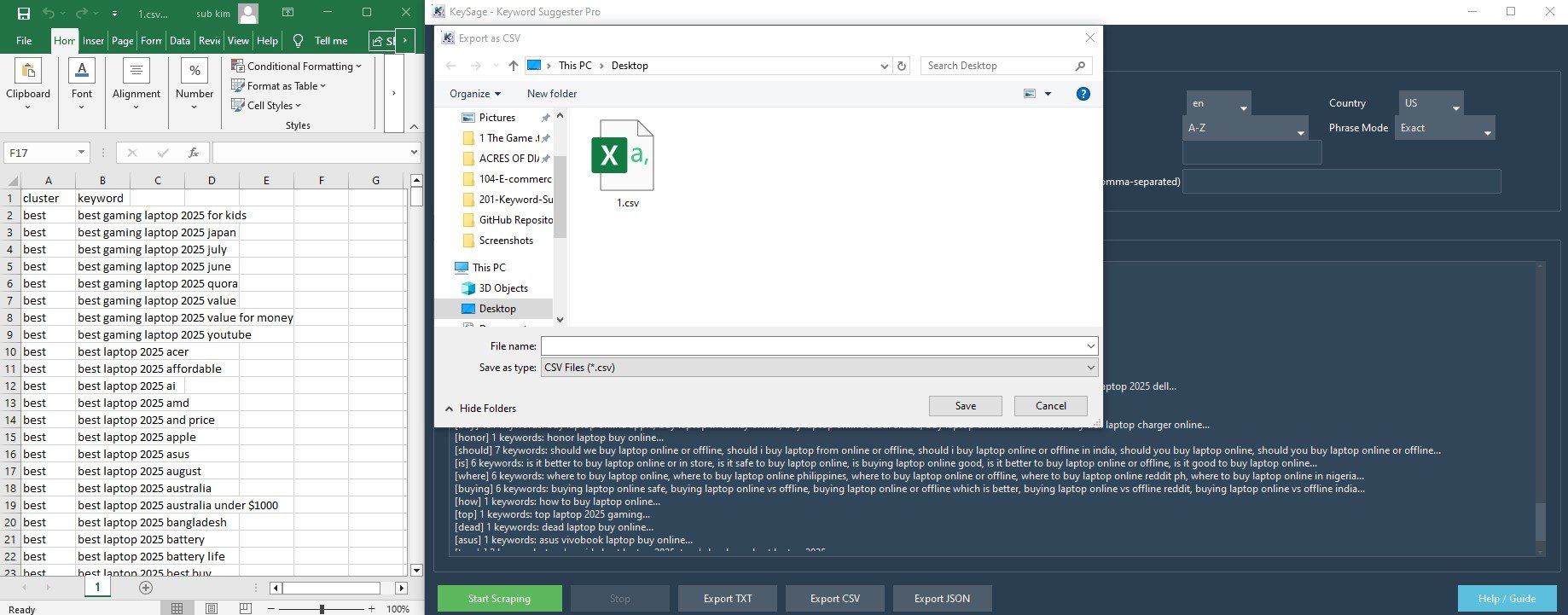
Task: Click the Redo arrow in Excel
Action: 82,14
